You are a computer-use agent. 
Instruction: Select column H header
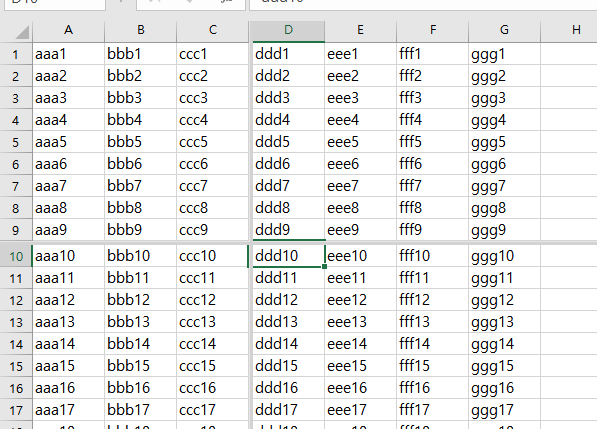coord(569,30)
